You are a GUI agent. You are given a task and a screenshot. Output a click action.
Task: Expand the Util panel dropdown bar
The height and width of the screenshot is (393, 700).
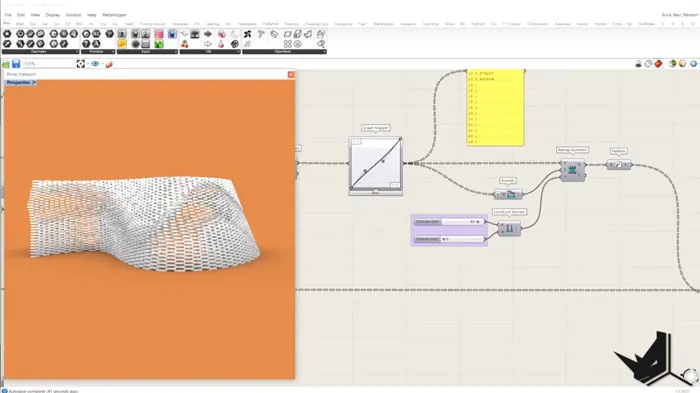(209, 52)
